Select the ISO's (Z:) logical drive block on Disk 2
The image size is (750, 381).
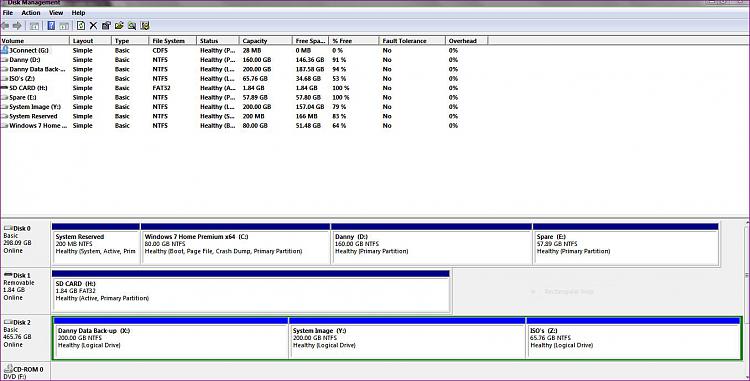[x=633, y=337]
